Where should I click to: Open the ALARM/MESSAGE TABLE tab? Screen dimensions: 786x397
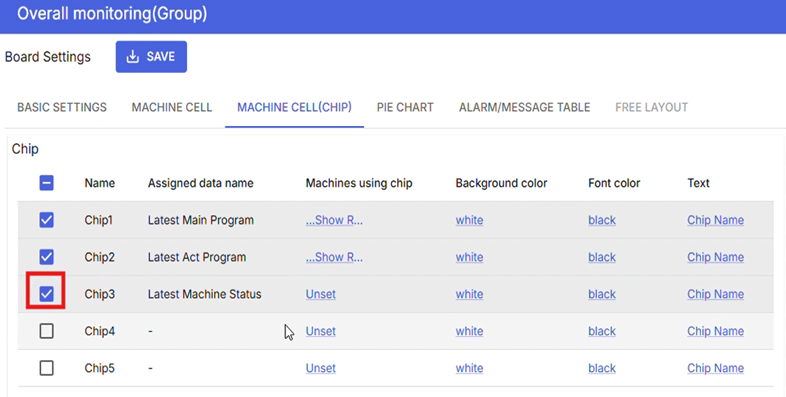coord(524,107)
